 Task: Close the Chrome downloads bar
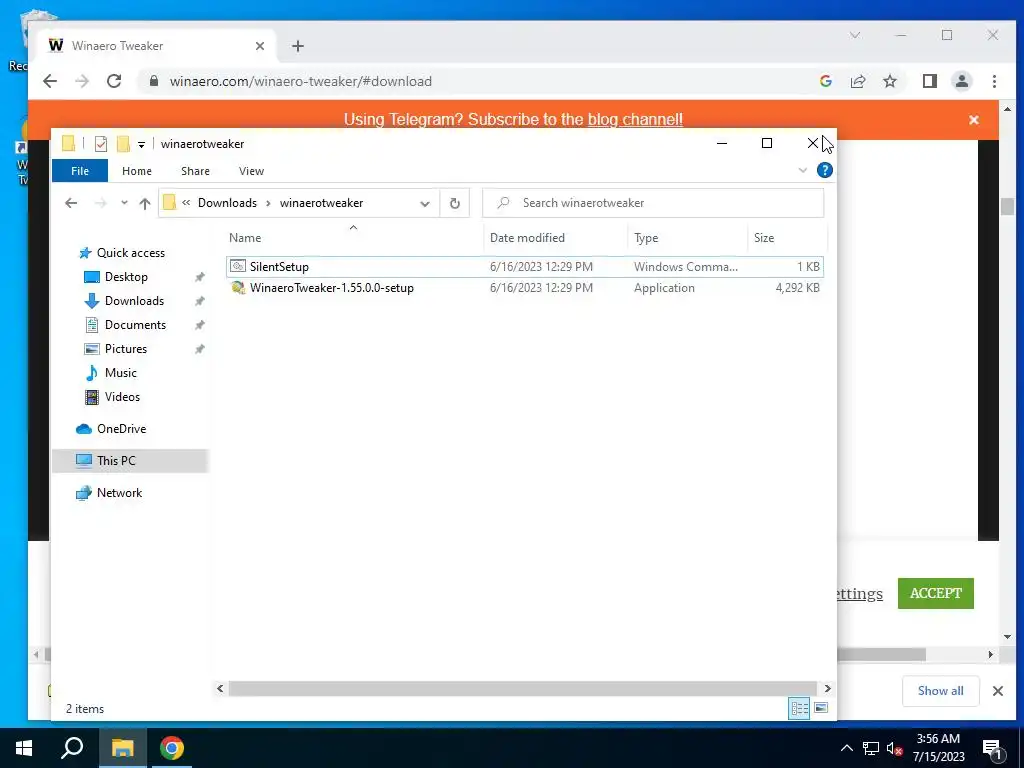pyautogui.click(x=997, y=691)
